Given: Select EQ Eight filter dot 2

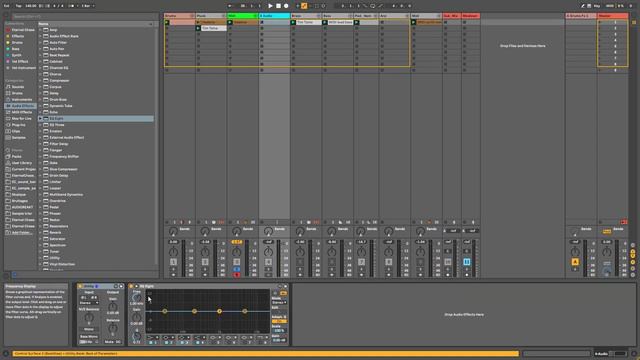Looking at the screenshot, I should [194, 311].
